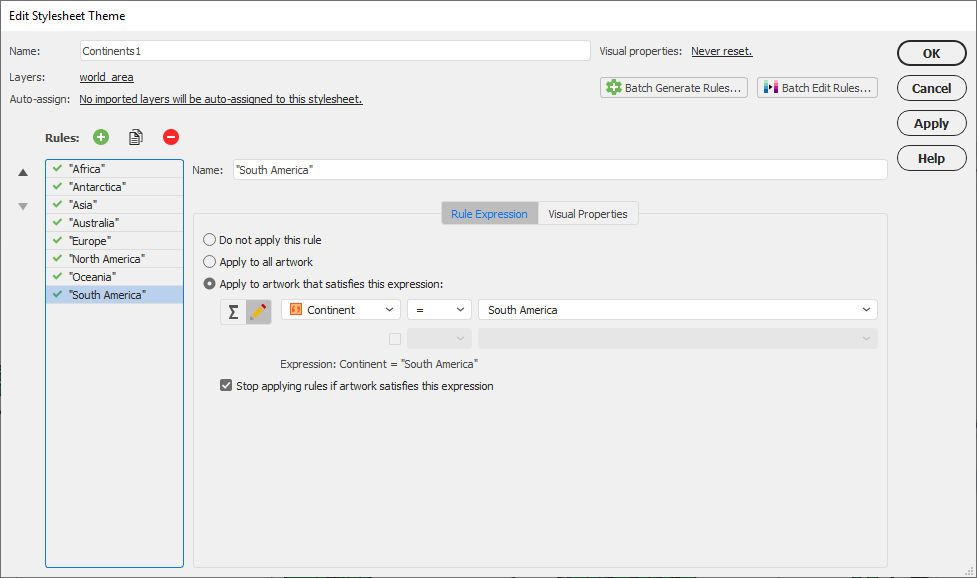The image size is (977, 578).
Task: Select the "Africa" rule
Action: tap(115, 169)
